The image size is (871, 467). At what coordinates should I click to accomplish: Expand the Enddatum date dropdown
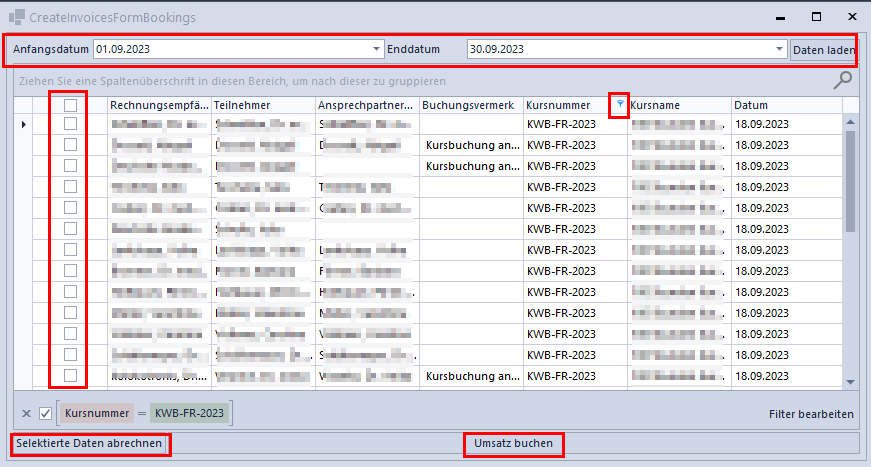point(779,49)
